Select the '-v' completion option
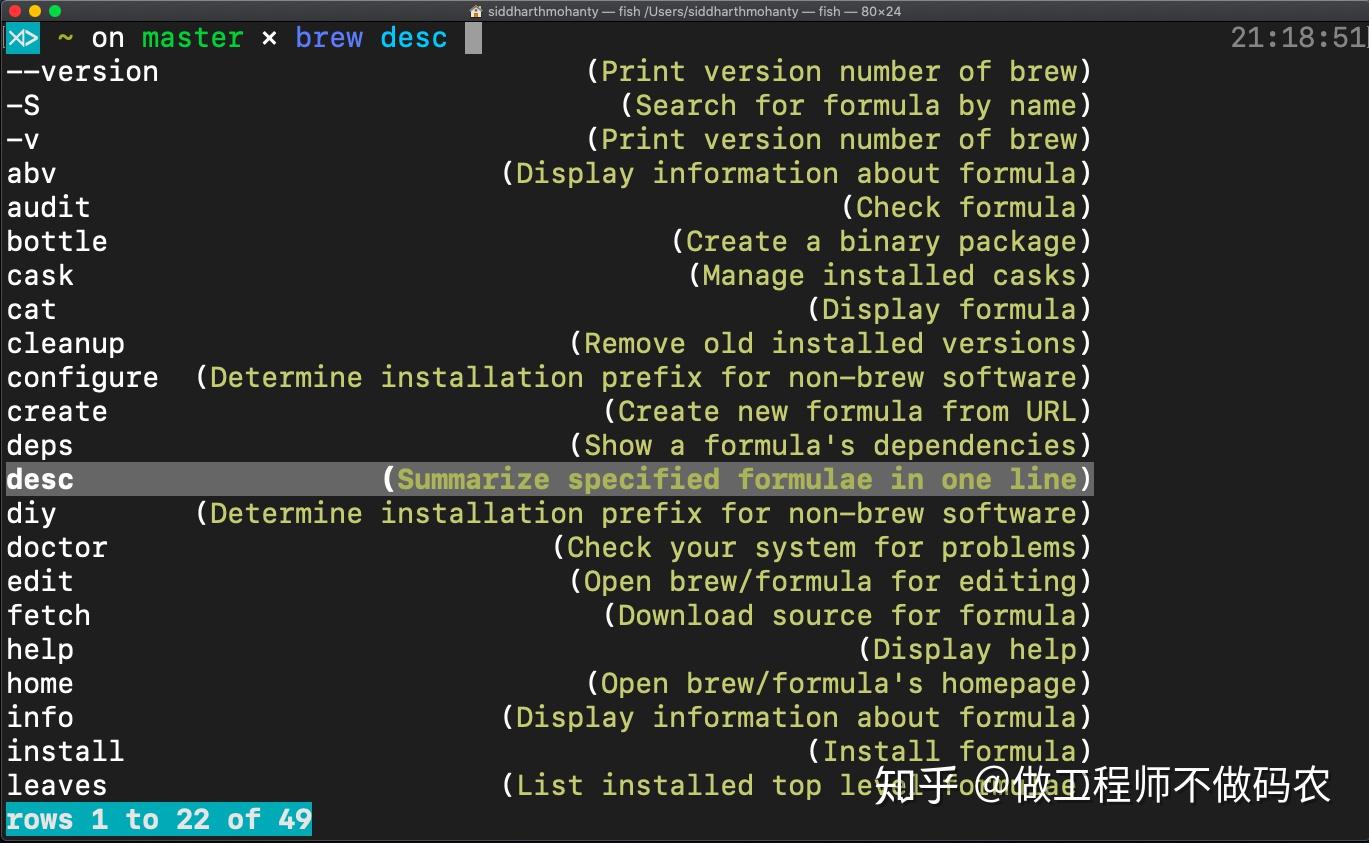Image resolution: width=1369 pixels, height=843 pixels. pyautogui.click(x=23, y=140)
